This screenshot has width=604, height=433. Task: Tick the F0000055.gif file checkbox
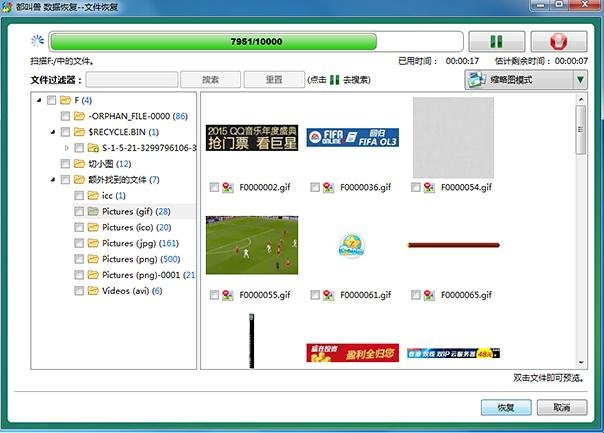tap(214, 295)
